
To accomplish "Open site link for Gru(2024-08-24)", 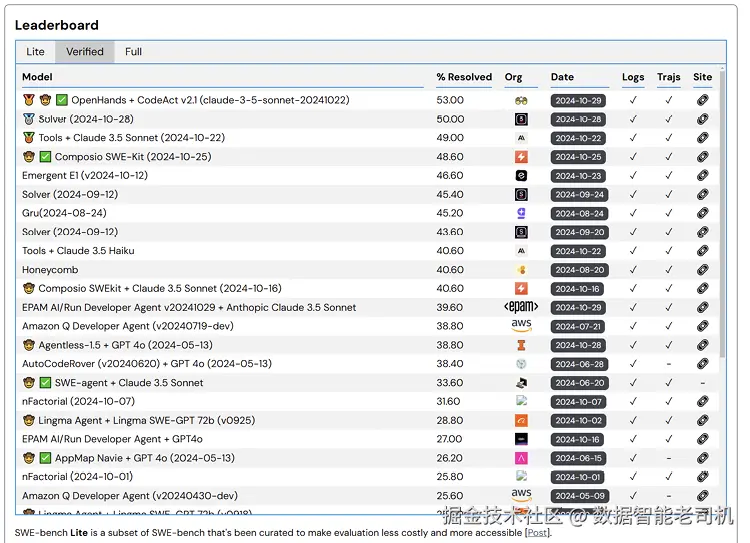I will [702, 213].
